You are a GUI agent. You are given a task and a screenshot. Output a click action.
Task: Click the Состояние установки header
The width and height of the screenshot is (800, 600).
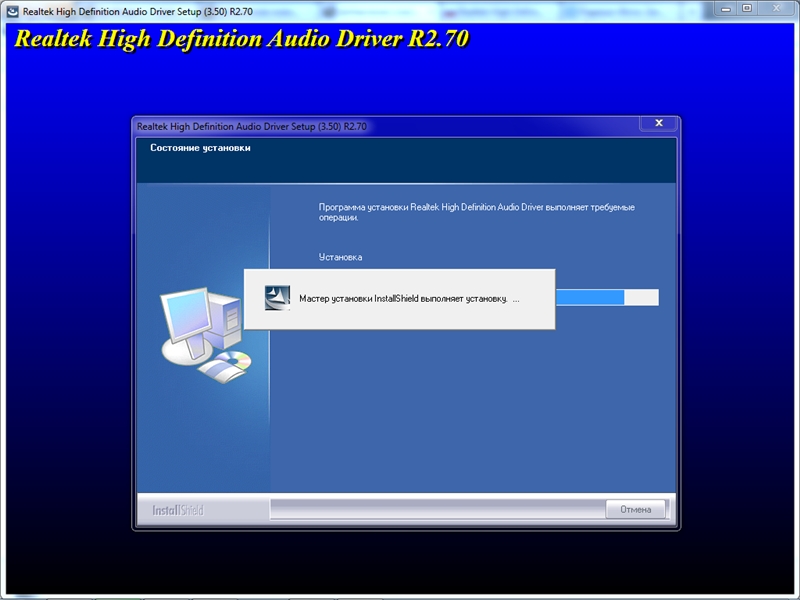tap(200, 148)
